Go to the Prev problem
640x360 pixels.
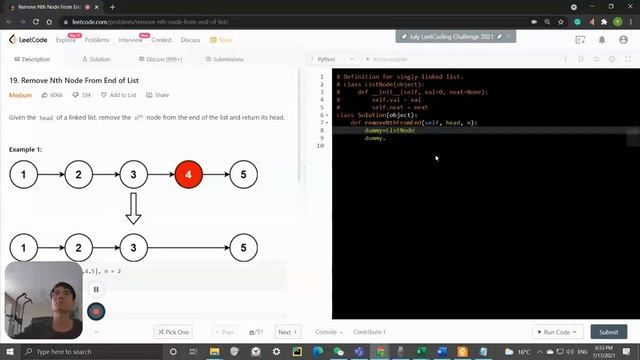coord(225,332)
